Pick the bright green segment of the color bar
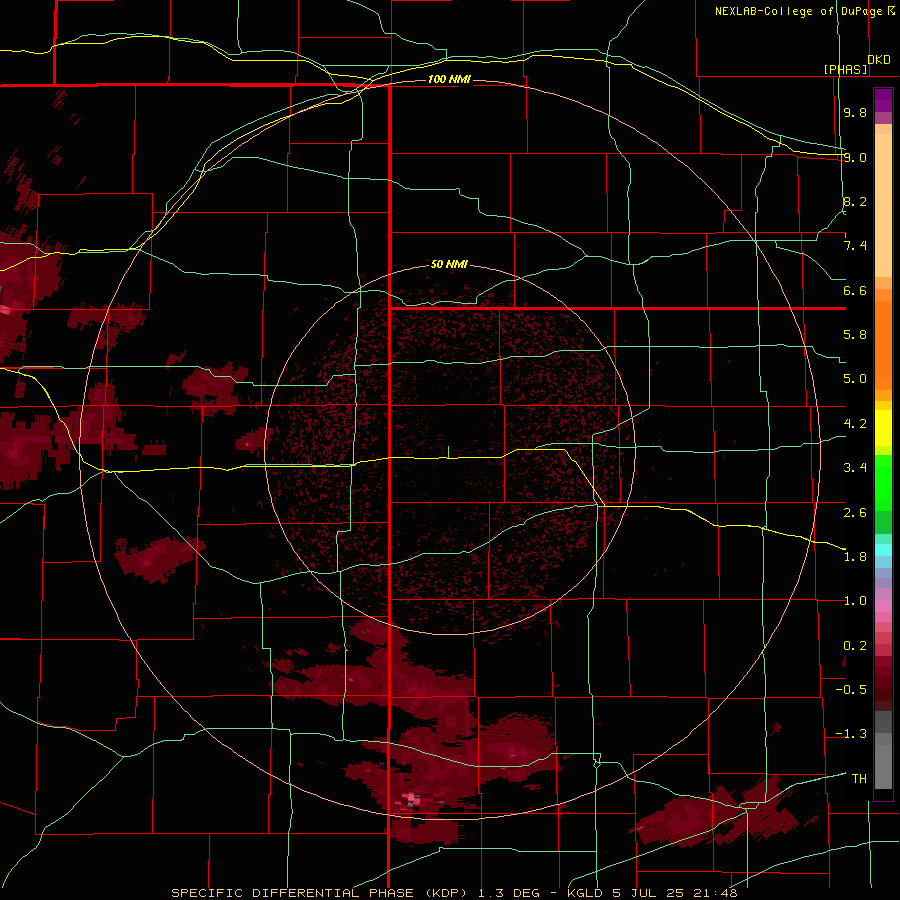 pos(883,482)
